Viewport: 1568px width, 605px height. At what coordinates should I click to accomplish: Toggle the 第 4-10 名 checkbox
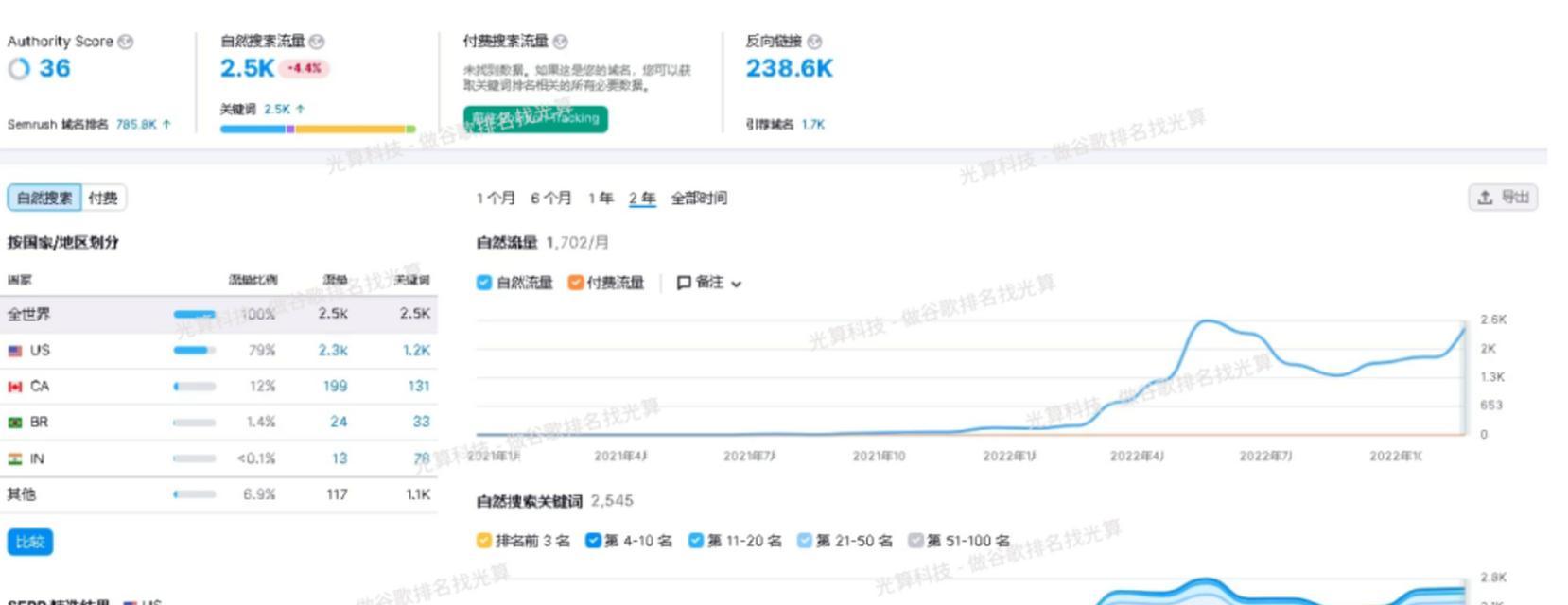click(593, 541)
